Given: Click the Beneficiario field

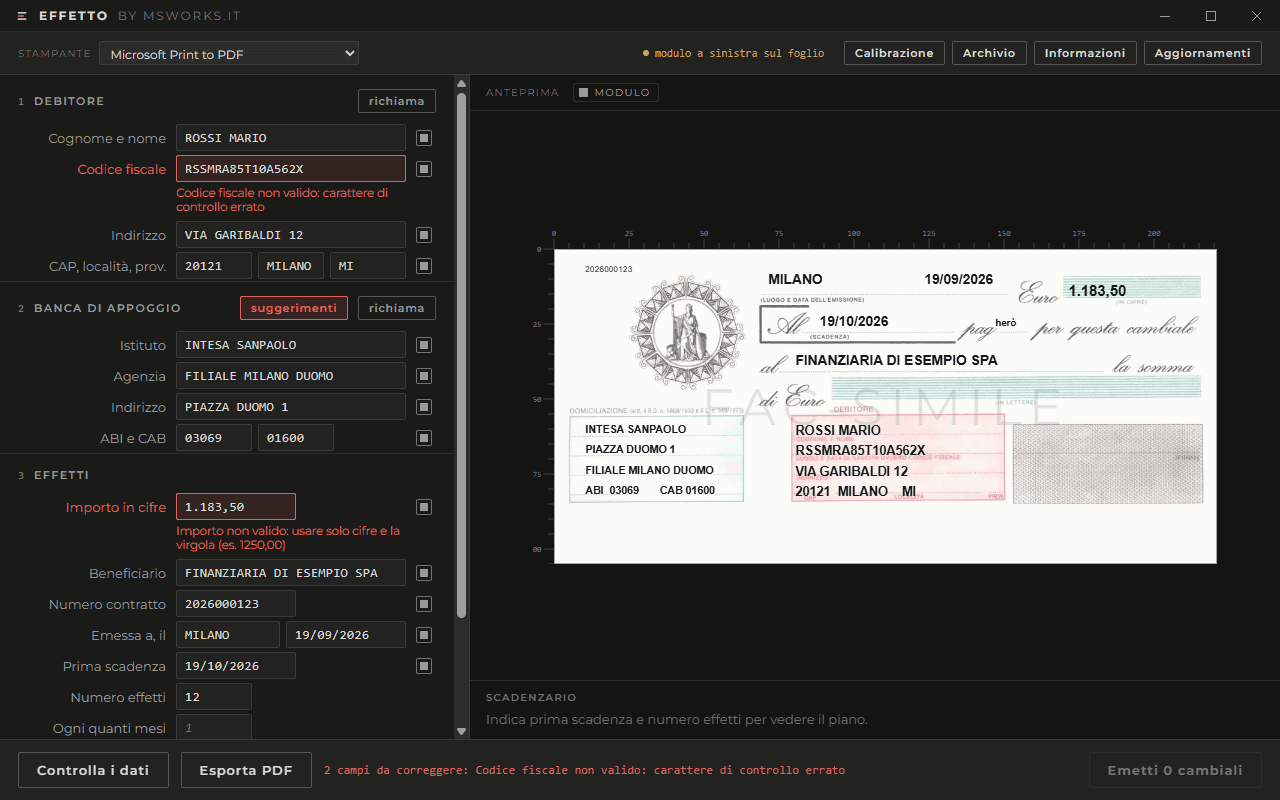Looking at the screenshot, I should [291, 573].
